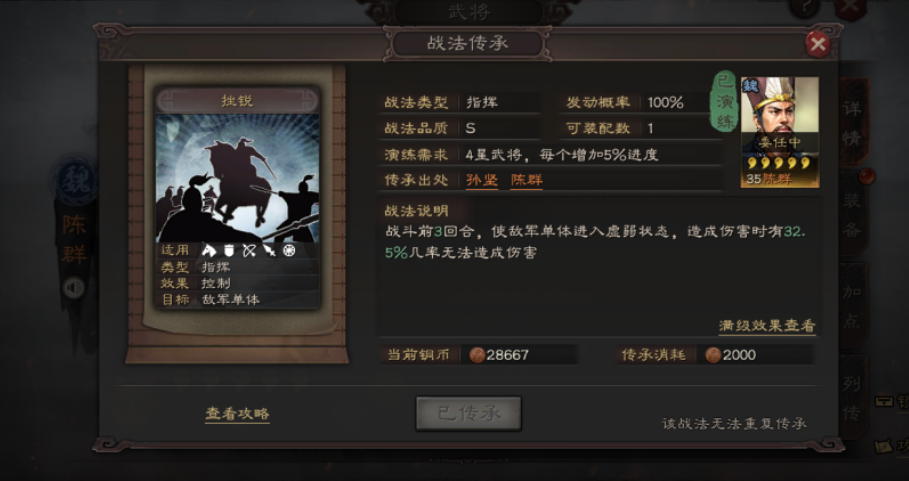Open the 查看攻略 guide link
Viewport: 909px width, 481px height.
pyautogui.click(x=237, y=414)
